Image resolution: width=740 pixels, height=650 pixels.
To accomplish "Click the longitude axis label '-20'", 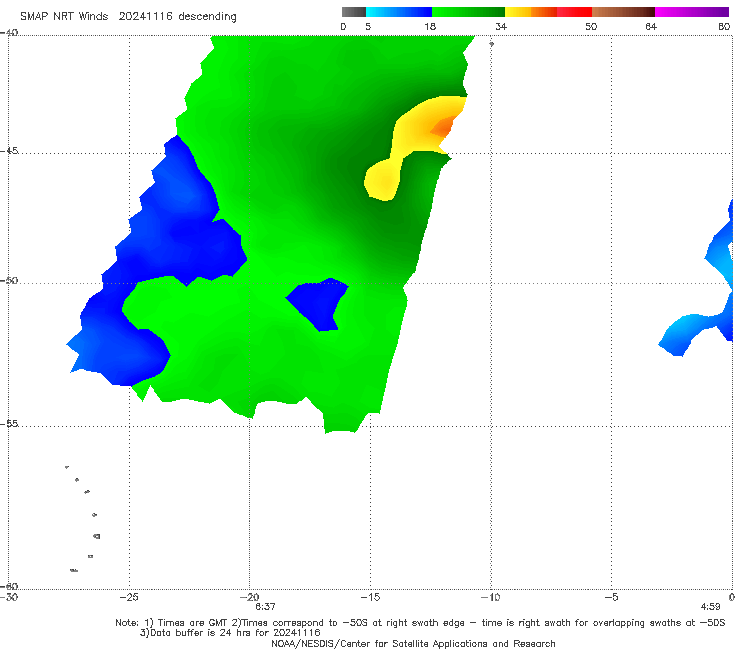I will tap(249, 597).
